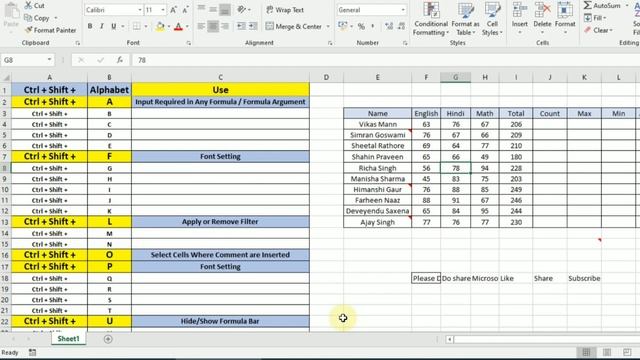Align text right
640x360 pixels.
click(x=224, y=27)
